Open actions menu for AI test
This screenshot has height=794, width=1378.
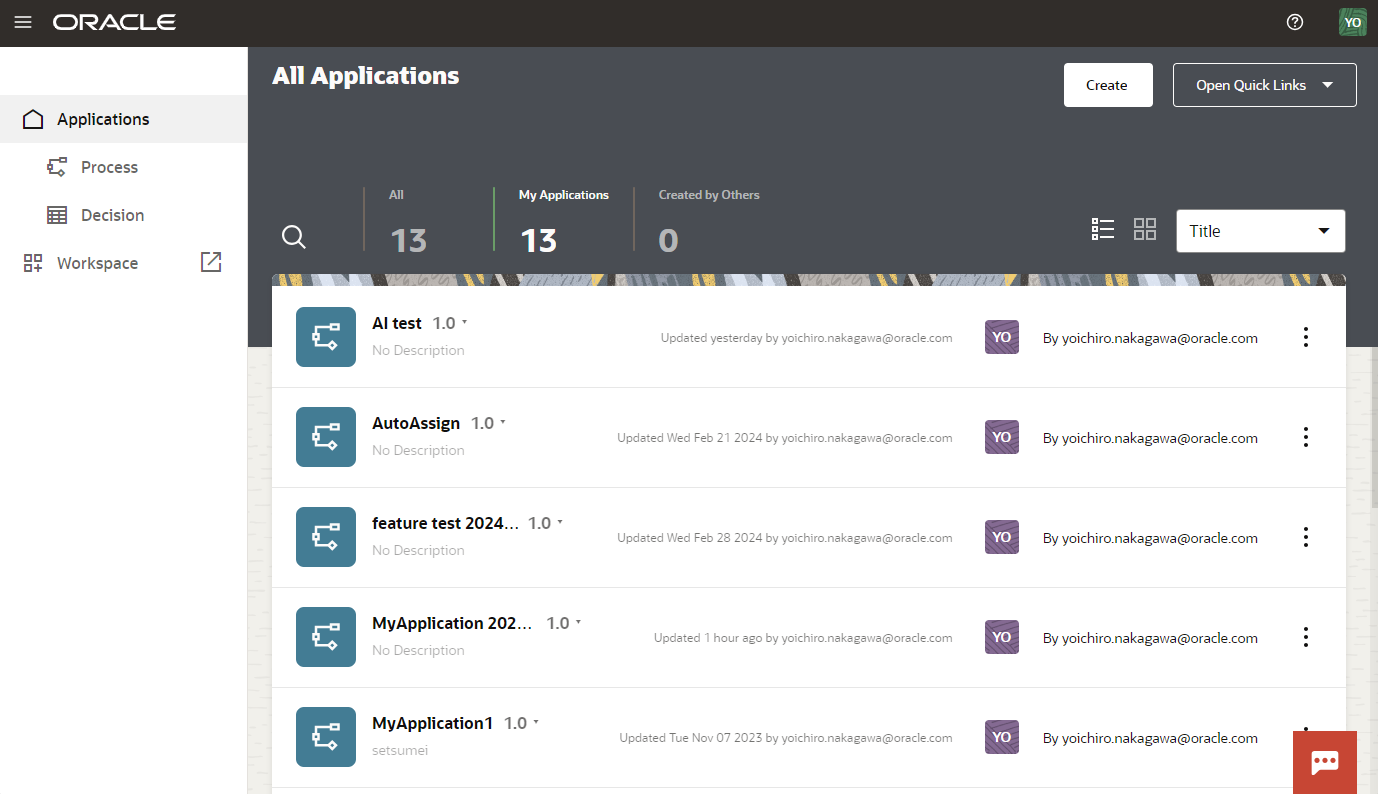pos(1305,337)
